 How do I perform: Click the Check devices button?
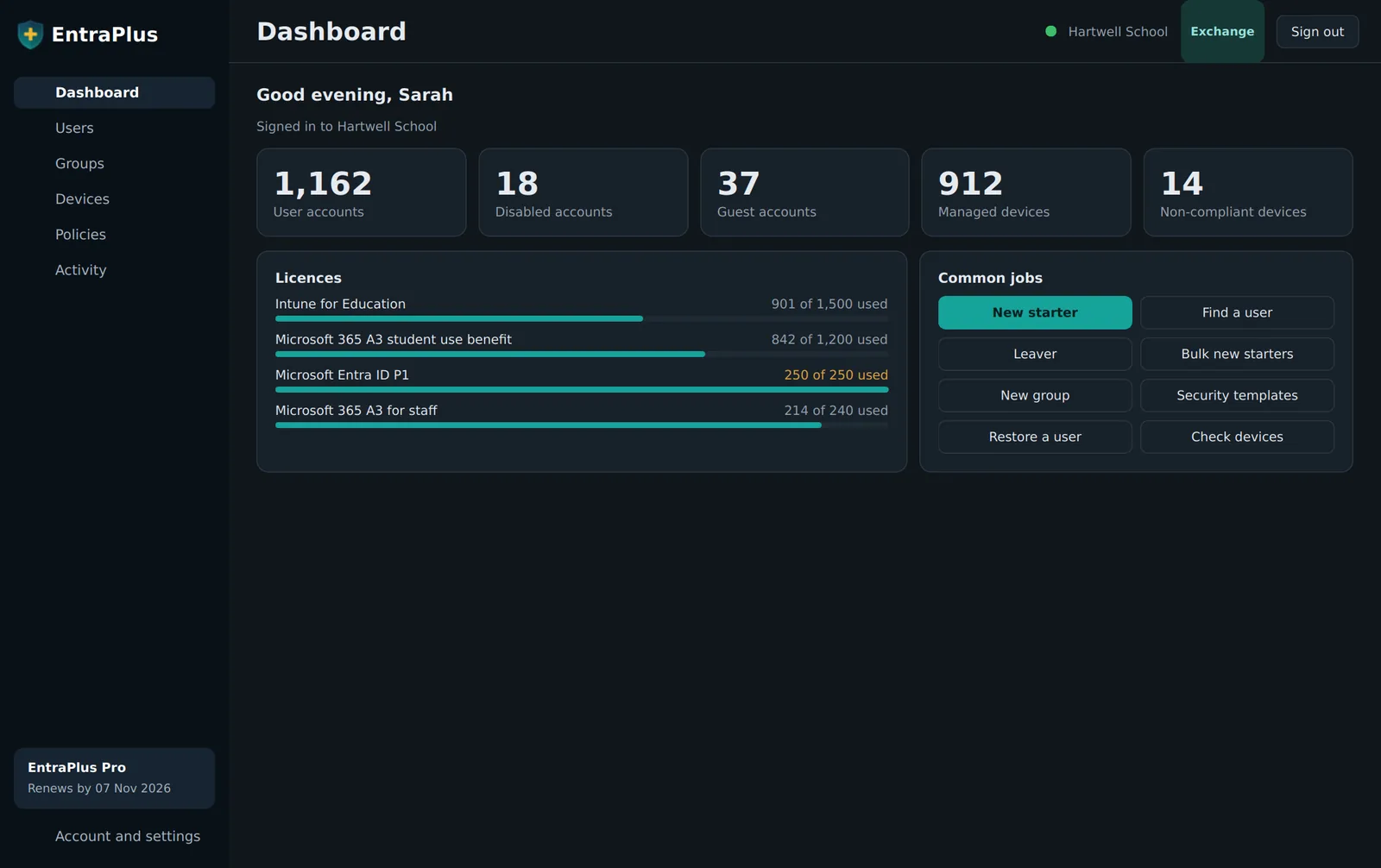point(1237,437)
